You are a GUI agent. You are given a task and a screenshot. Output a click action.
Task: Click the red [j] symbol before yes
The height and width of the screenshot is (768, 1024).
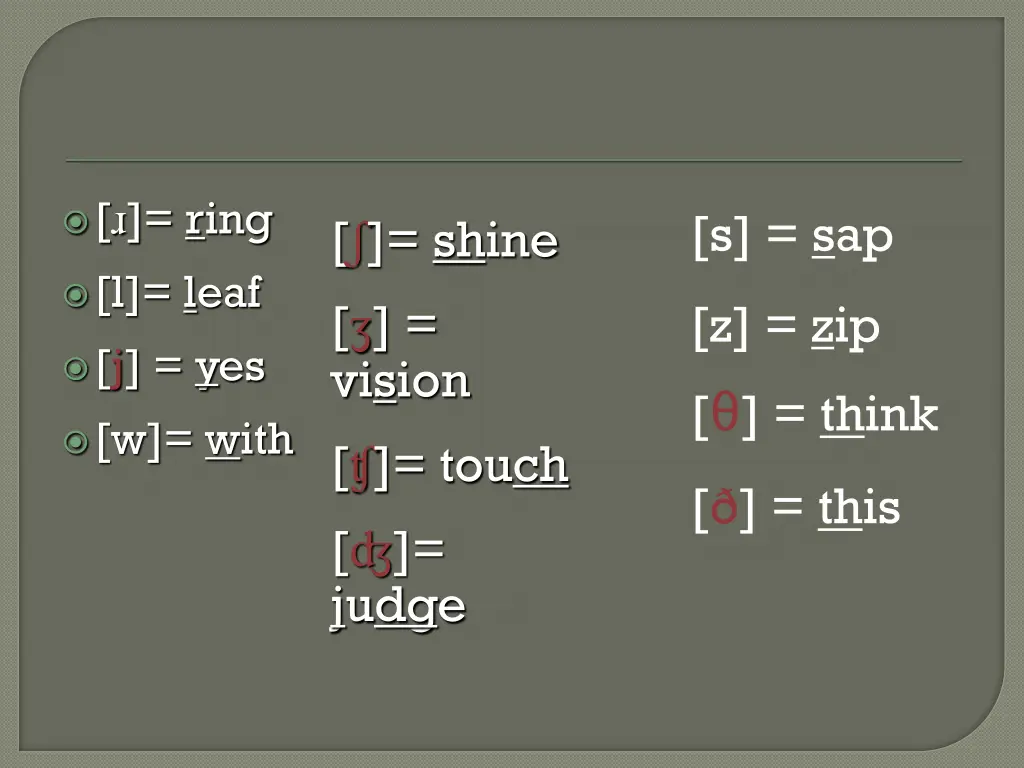click(x=118, y=370)
